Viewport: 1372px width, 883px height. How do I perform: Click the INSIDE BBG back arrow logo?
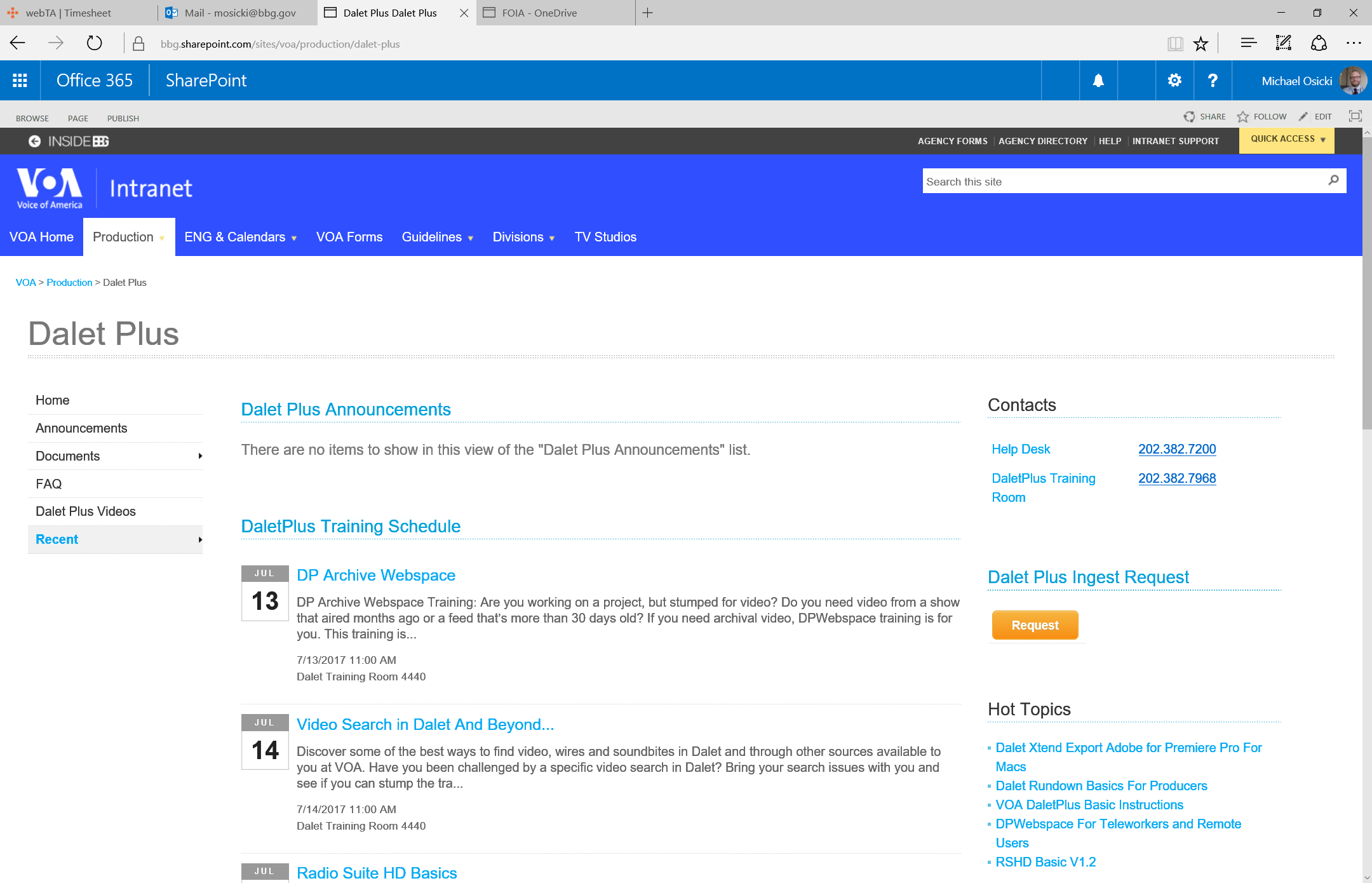(x=69, y=141)
